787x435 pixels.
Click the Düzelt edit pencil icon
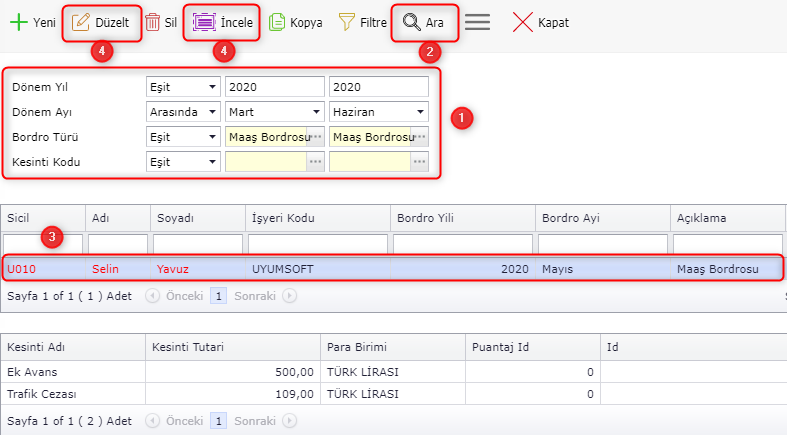[x=81, y=22]
